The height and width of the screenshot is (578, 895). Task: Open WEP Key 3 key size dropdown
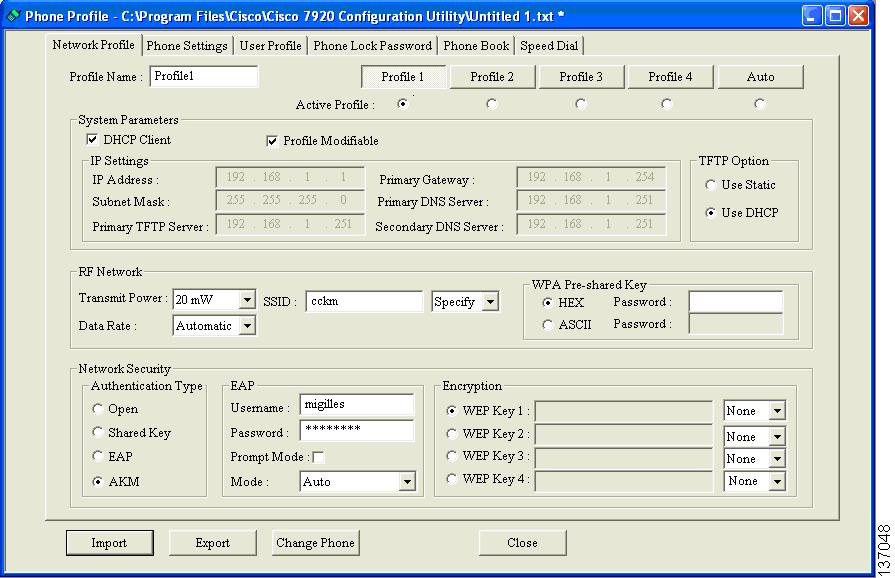click(777, 459)
